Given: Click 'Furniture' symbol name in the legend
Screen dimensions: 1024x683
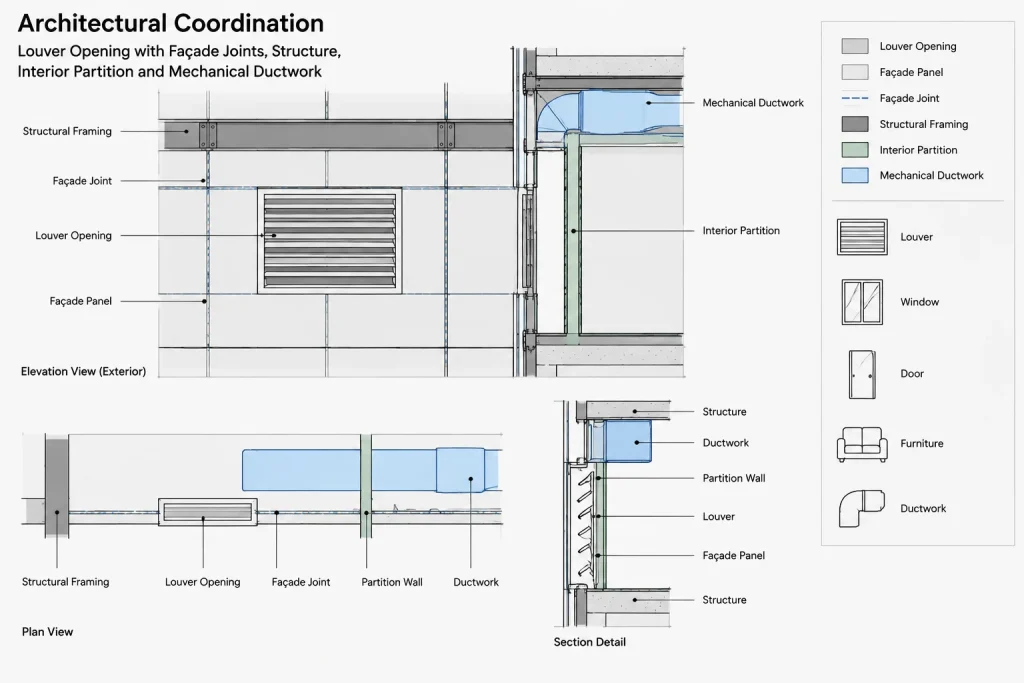Looking at the screenshot, I should tap(921, 444).
